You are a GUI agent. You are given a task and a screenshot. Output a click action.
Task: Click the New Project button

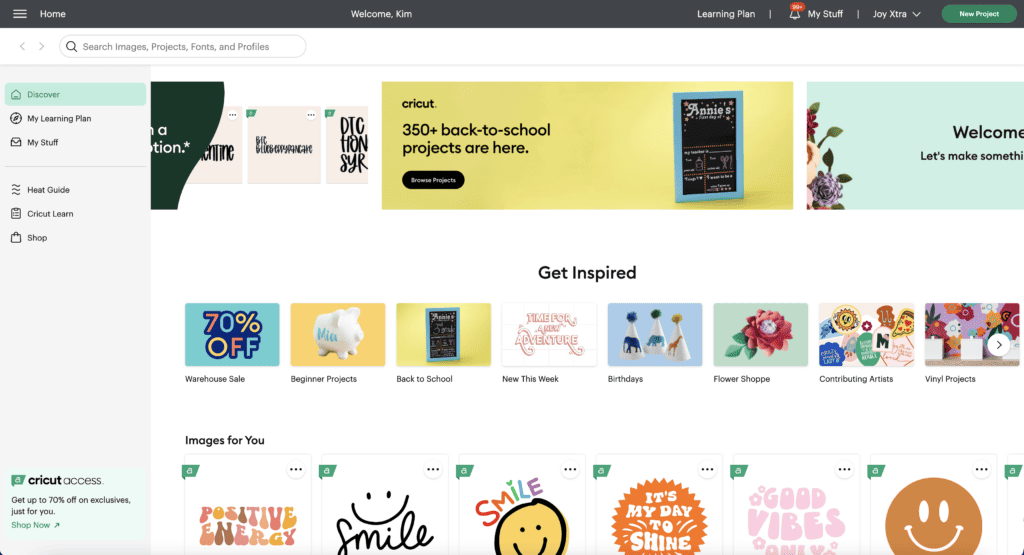tap(978, 14)
